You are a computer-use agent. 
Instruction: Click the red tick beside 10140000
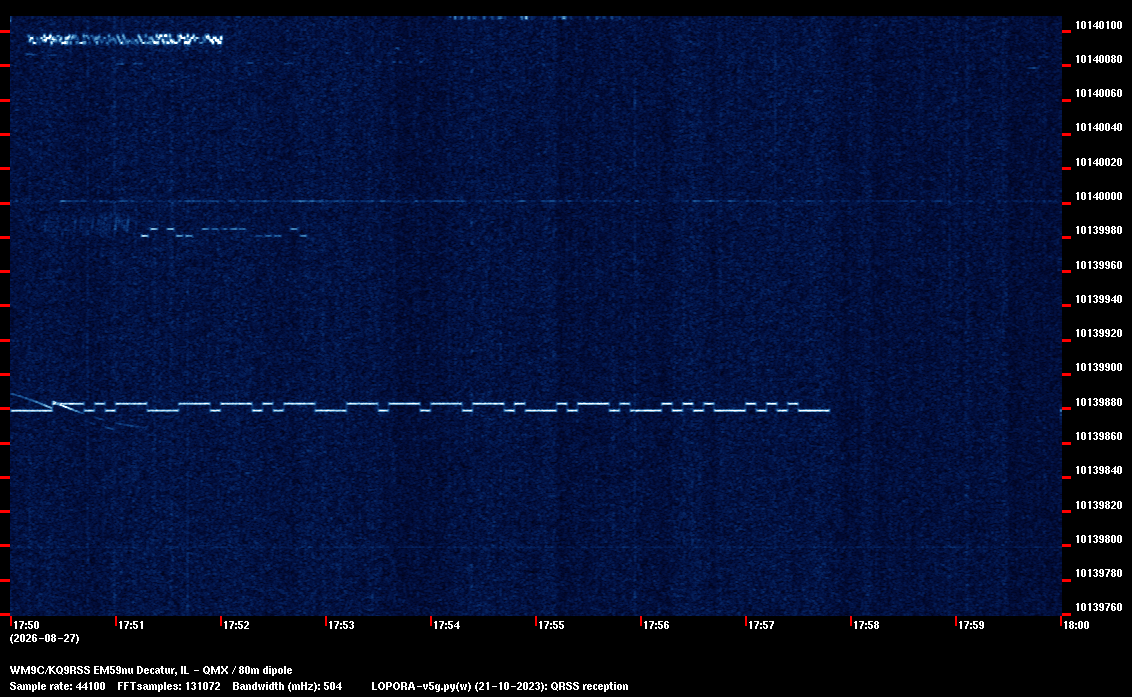pos(1066,203)
